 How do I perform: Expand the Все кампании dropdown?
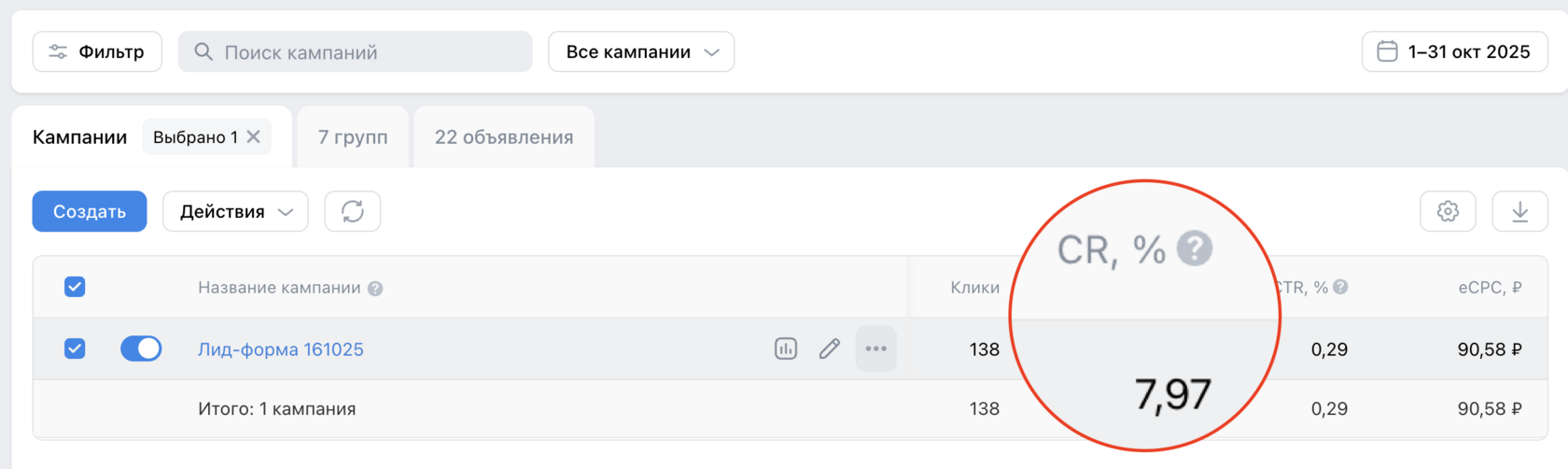641,52
